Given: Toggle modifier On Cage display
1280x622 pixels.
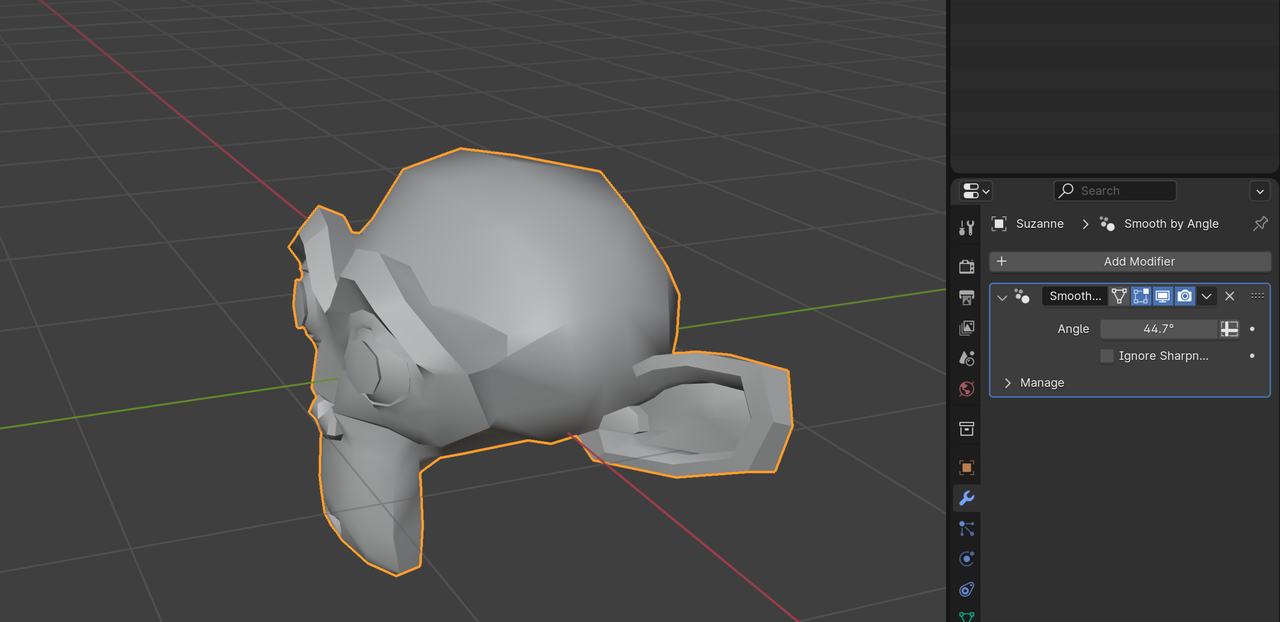Looking at the screenshot, I should 1119,296.
